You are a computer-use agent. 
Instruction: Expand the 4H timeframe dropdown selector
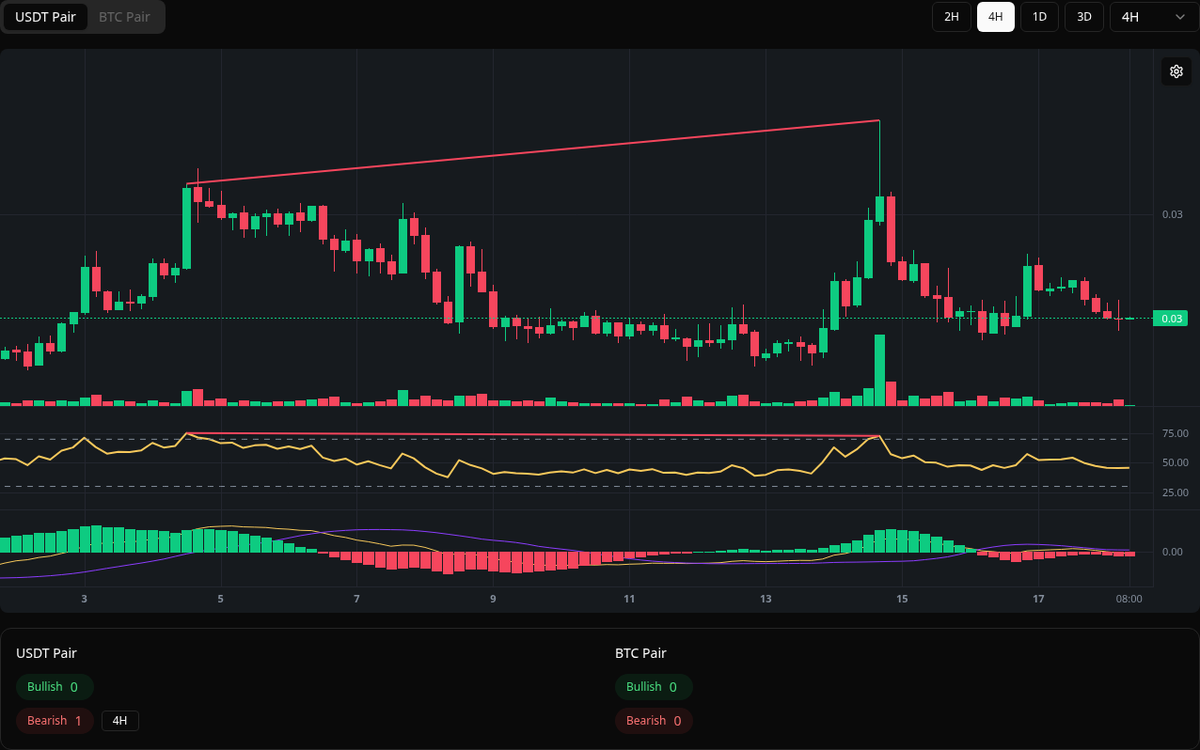click(1152, 17)
